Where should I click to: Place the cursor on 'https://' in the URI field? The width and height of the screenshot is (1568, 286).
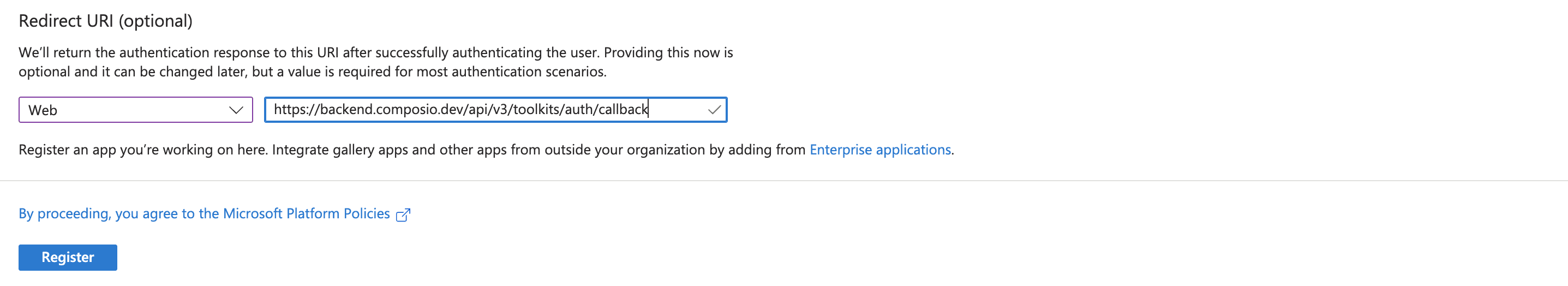pyautogui.click(x=296, y=110)
